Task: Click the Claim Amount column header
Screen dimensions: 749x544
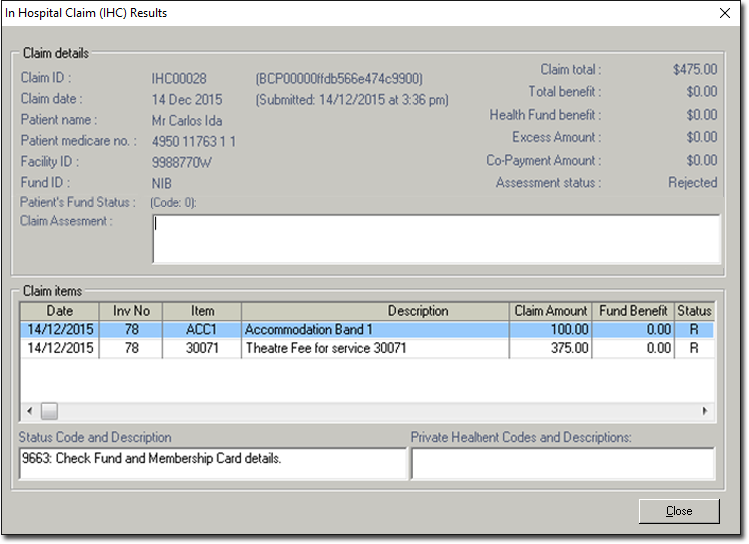Action: point(550,311)
